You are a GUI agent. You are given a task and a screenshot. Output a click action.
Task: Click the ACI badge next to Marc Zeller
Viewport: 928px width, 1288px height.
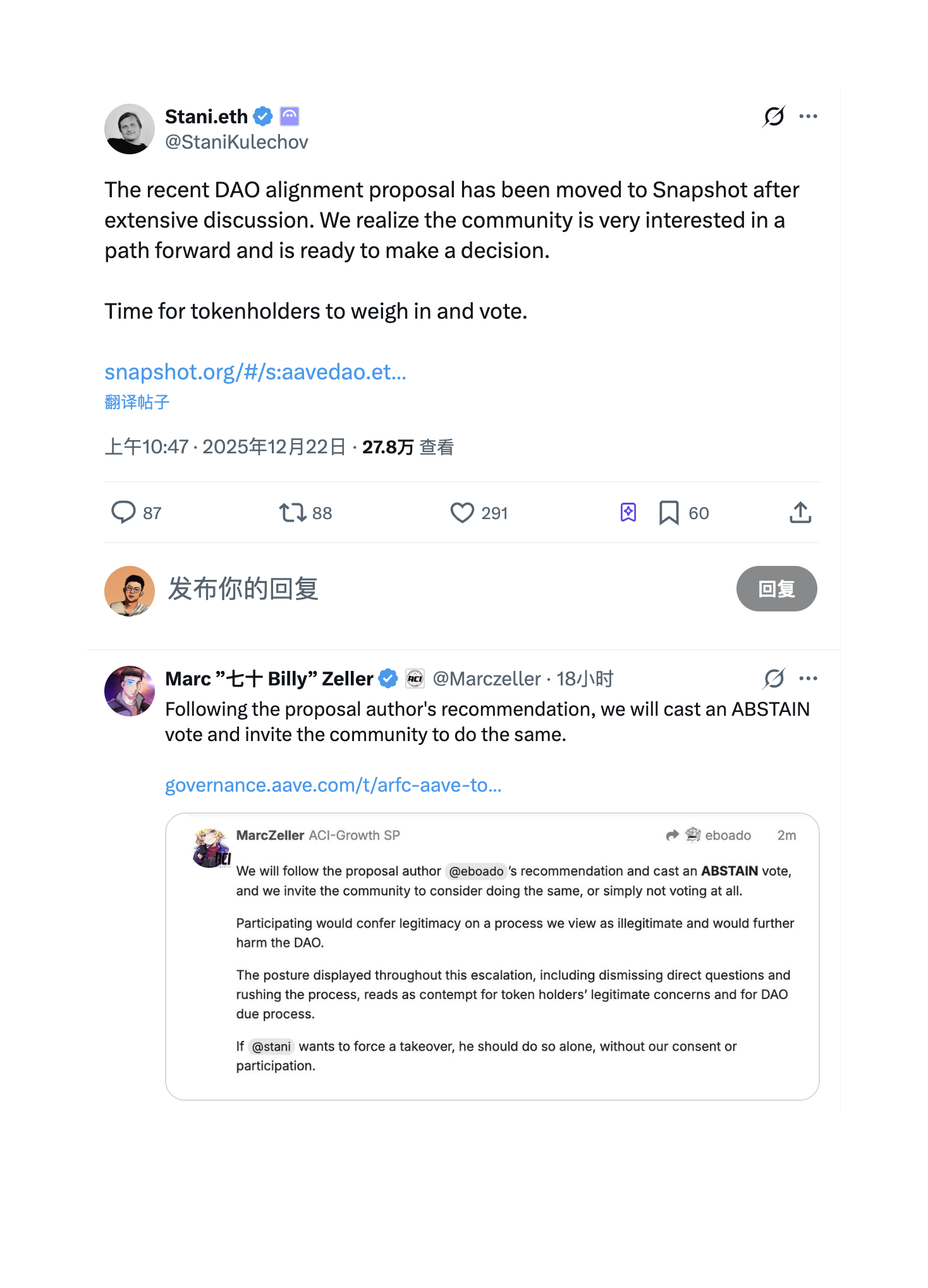[x=415, y=678]
